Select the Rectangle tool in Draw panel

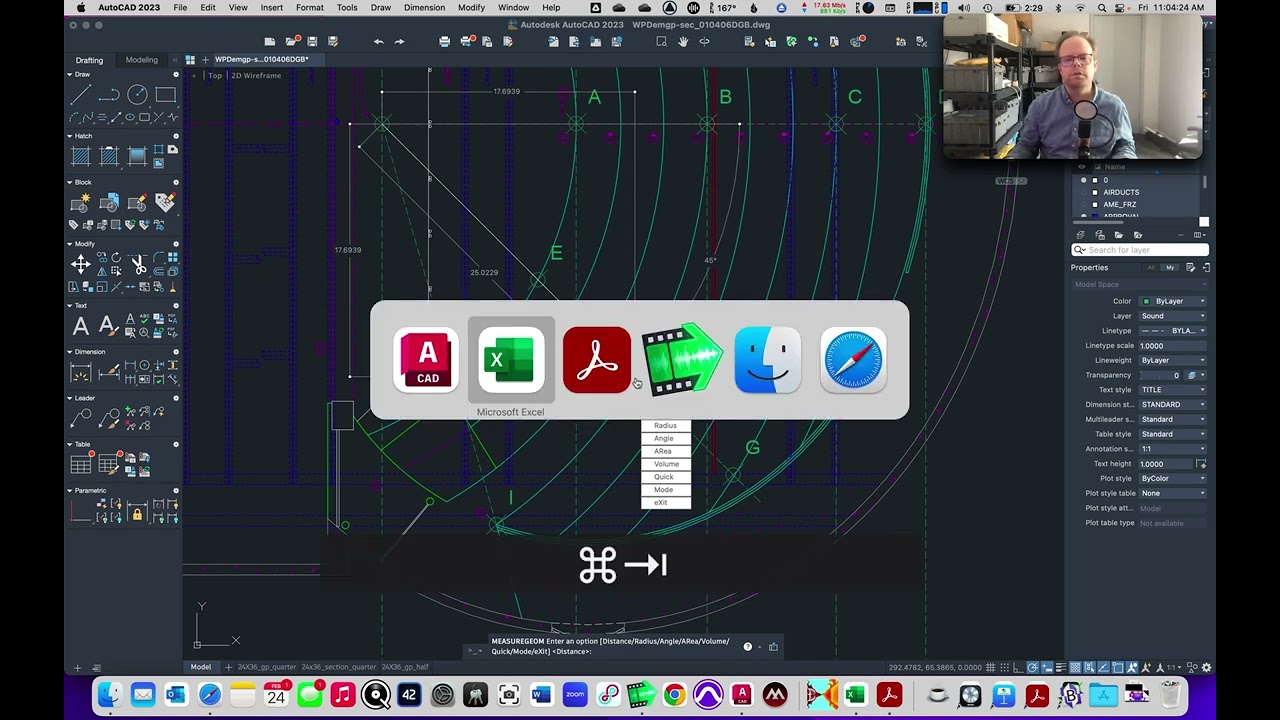point(165,95)
